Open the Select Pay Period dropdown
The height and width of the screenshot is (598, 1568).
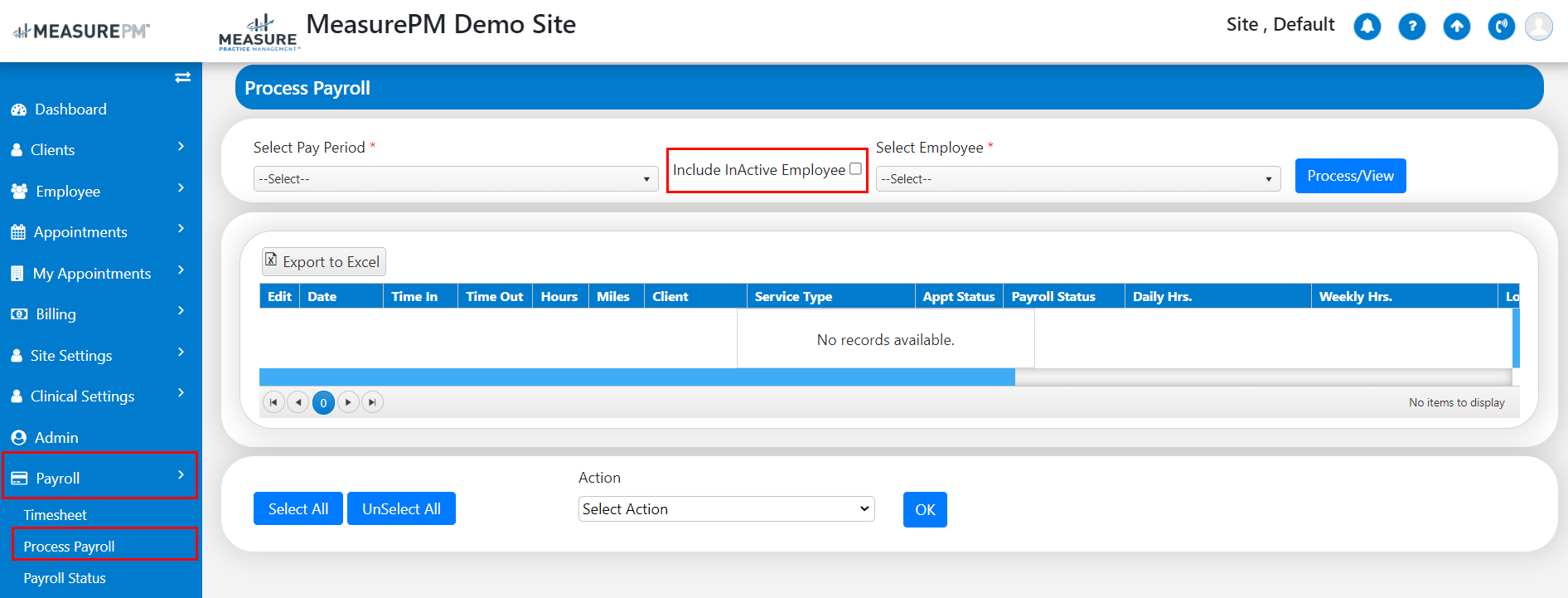point(456,179)
